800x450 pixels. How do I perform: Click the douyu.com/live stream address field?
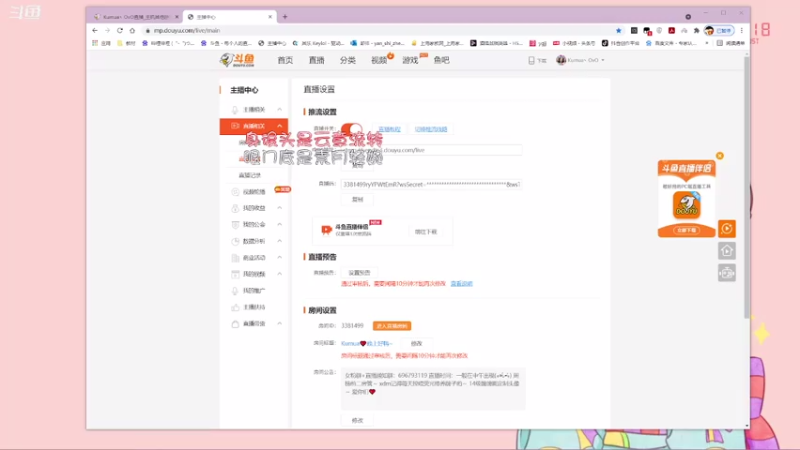[431, 150]
